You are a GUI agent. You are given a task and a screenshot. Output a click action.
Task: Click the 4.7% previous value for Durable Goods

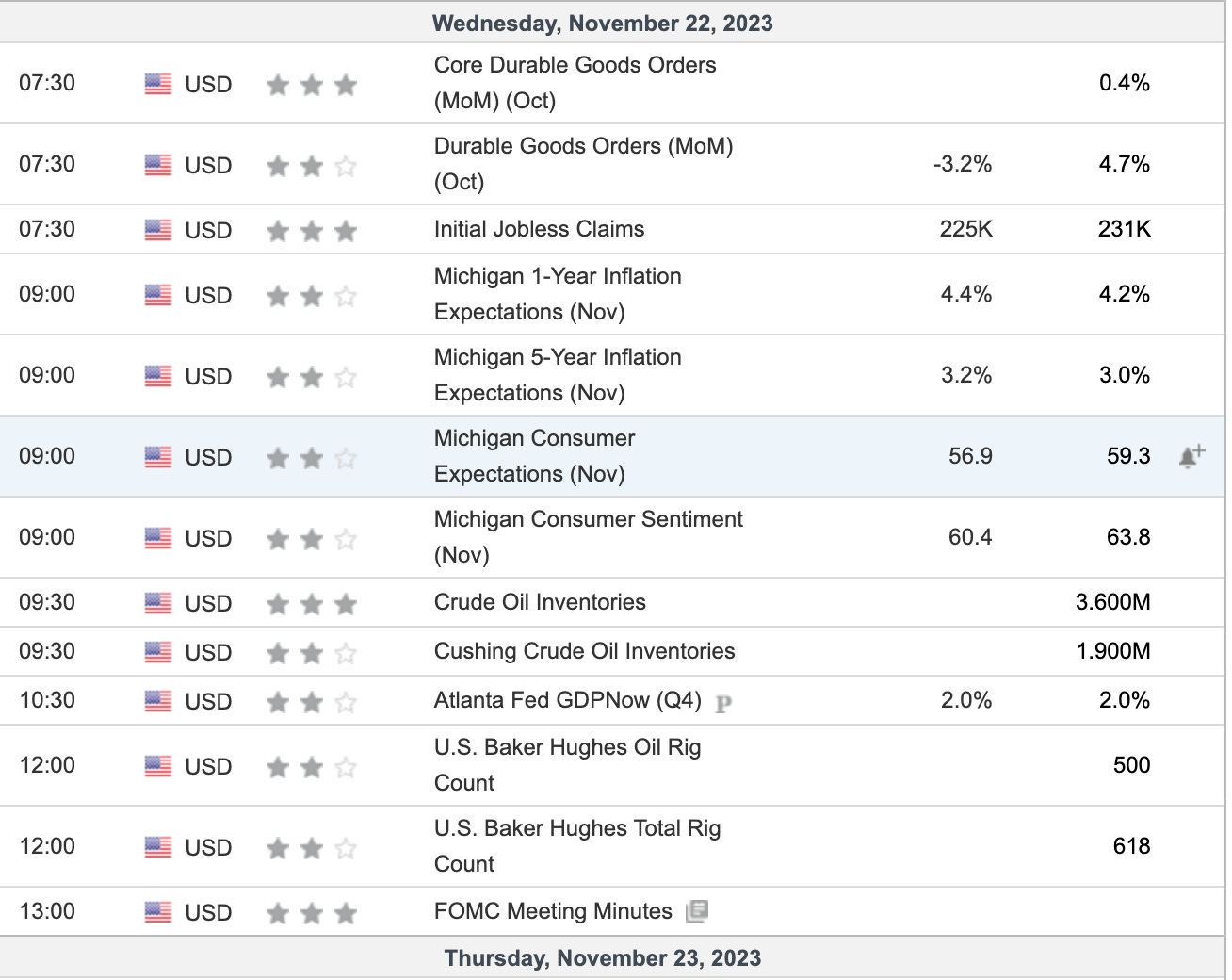click(1125, 164)
